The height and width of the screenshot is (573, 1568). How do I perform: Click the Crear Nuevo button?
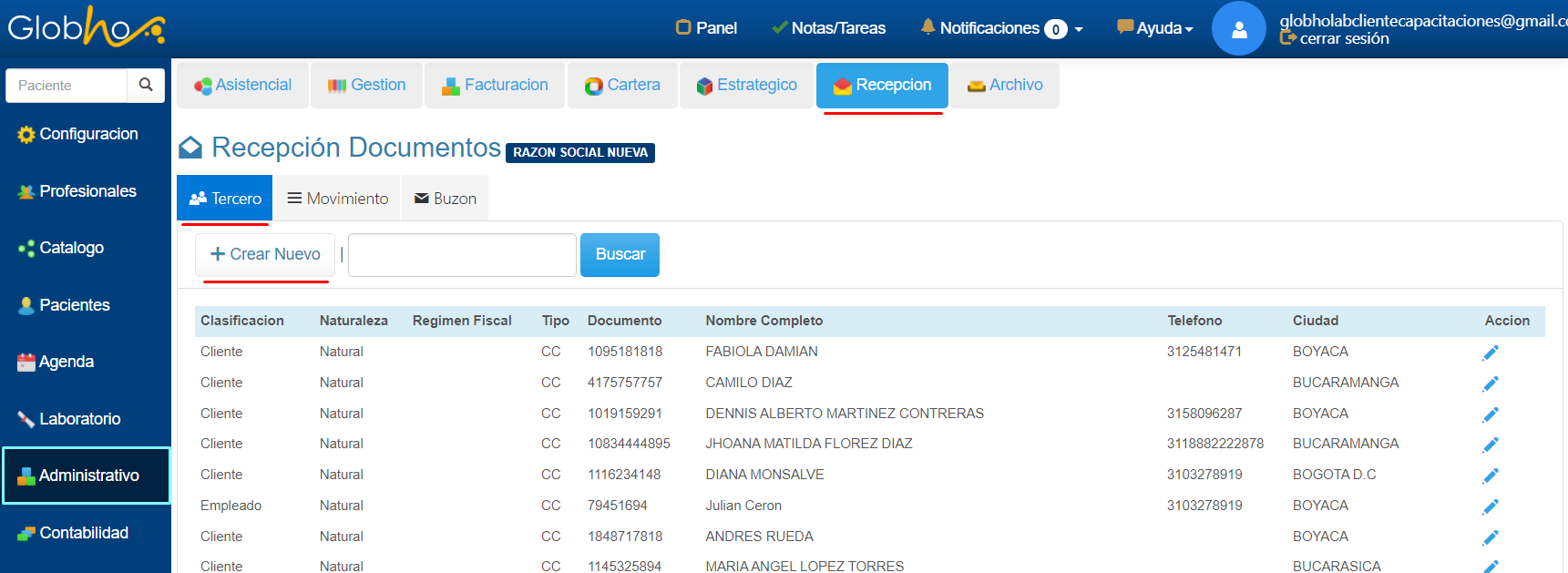[265, 254]
